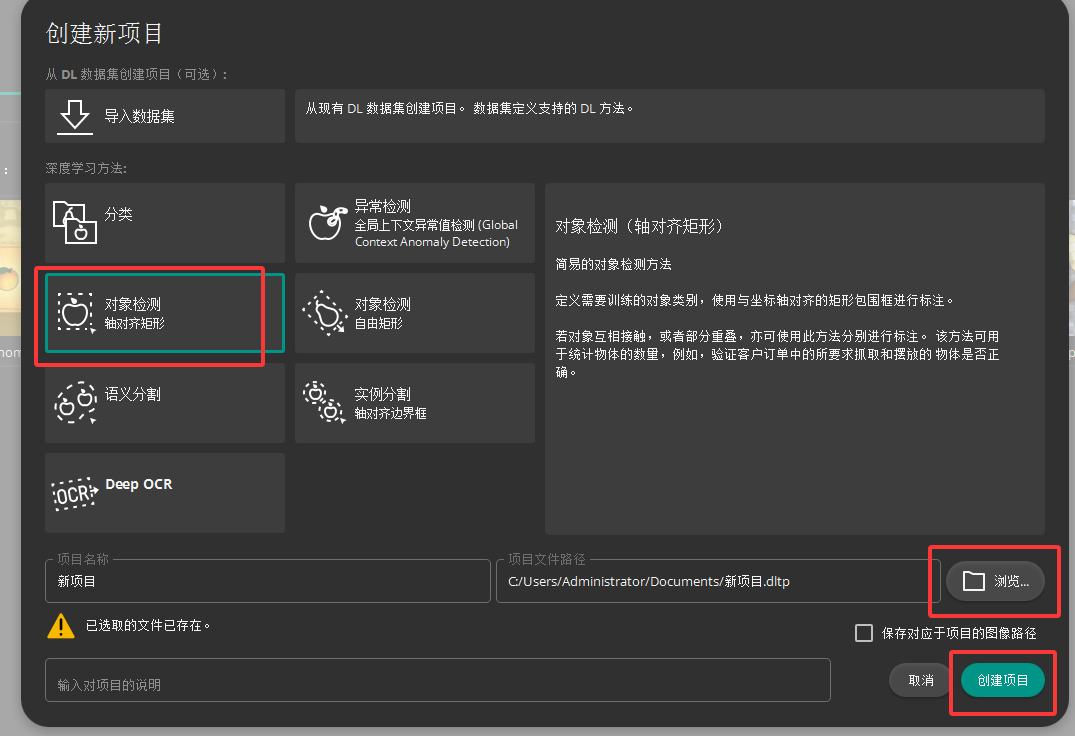Click the Deep OCR method icon
1075x736 pixels.
tap(75, 493)
